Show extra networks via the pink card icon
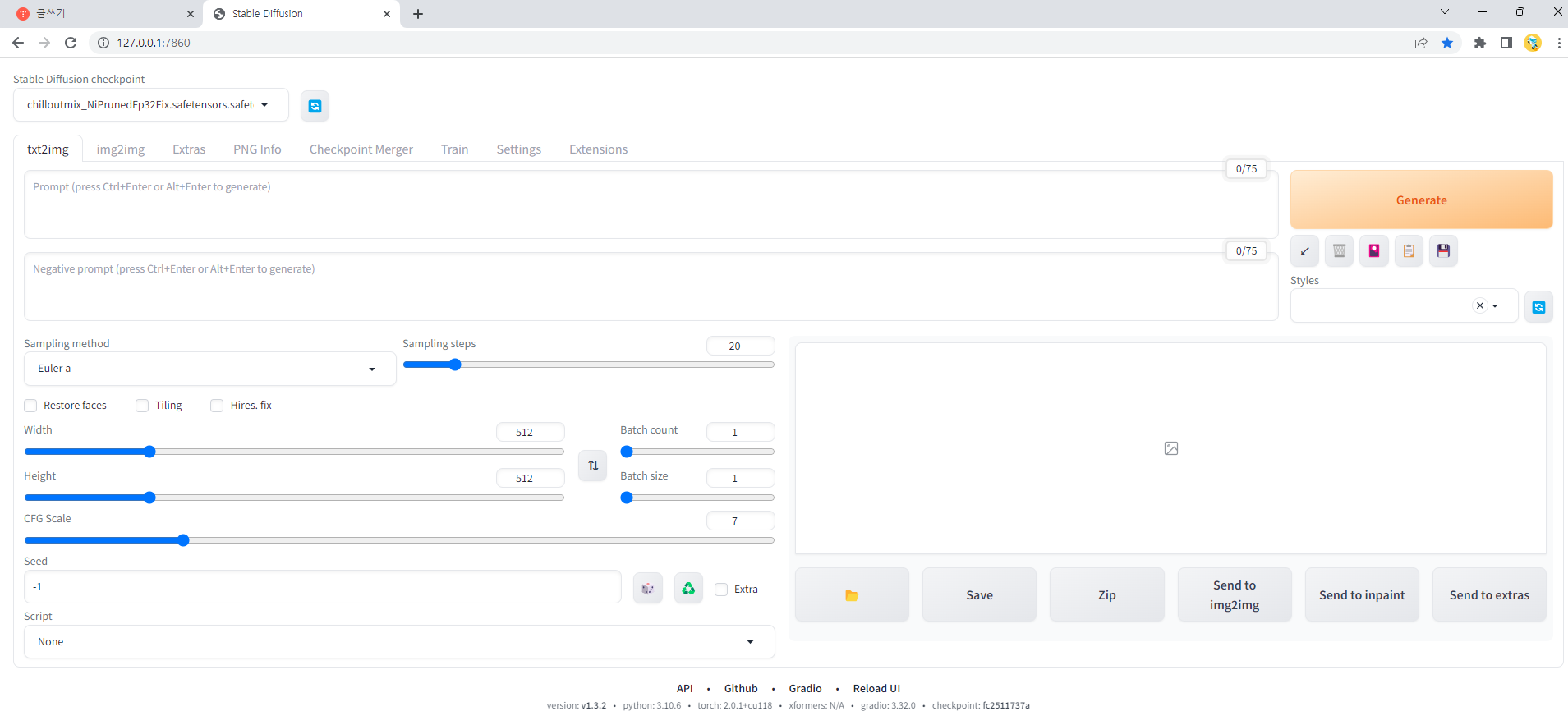This screenshot has height=725, width=1568. coord(1373,251)
